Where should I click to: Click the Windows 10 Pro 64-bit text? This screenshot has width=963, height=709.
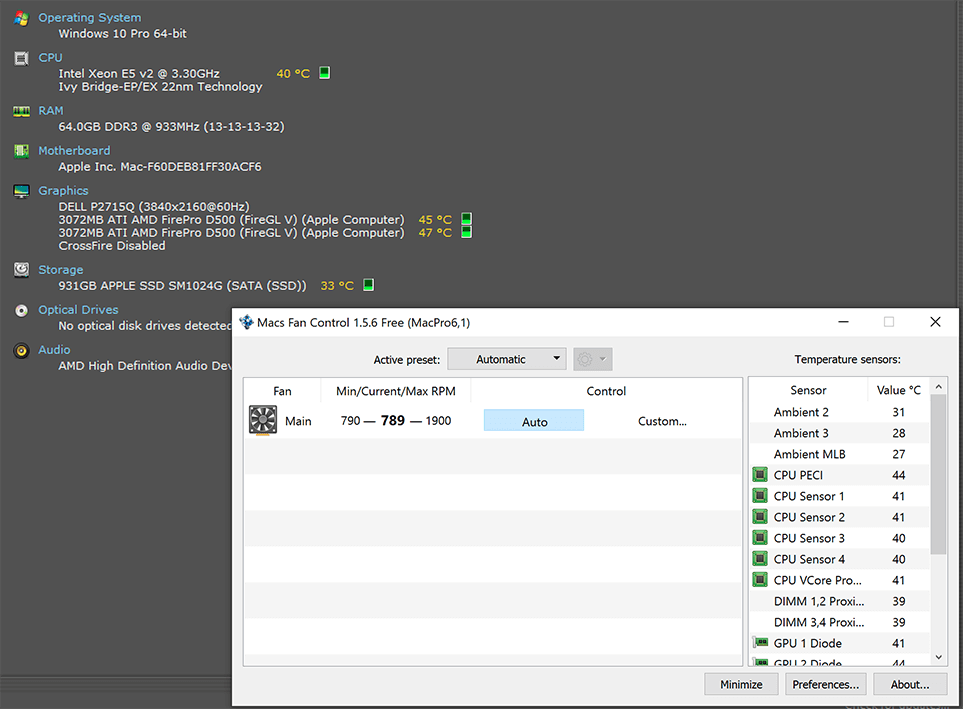point(122,34)
